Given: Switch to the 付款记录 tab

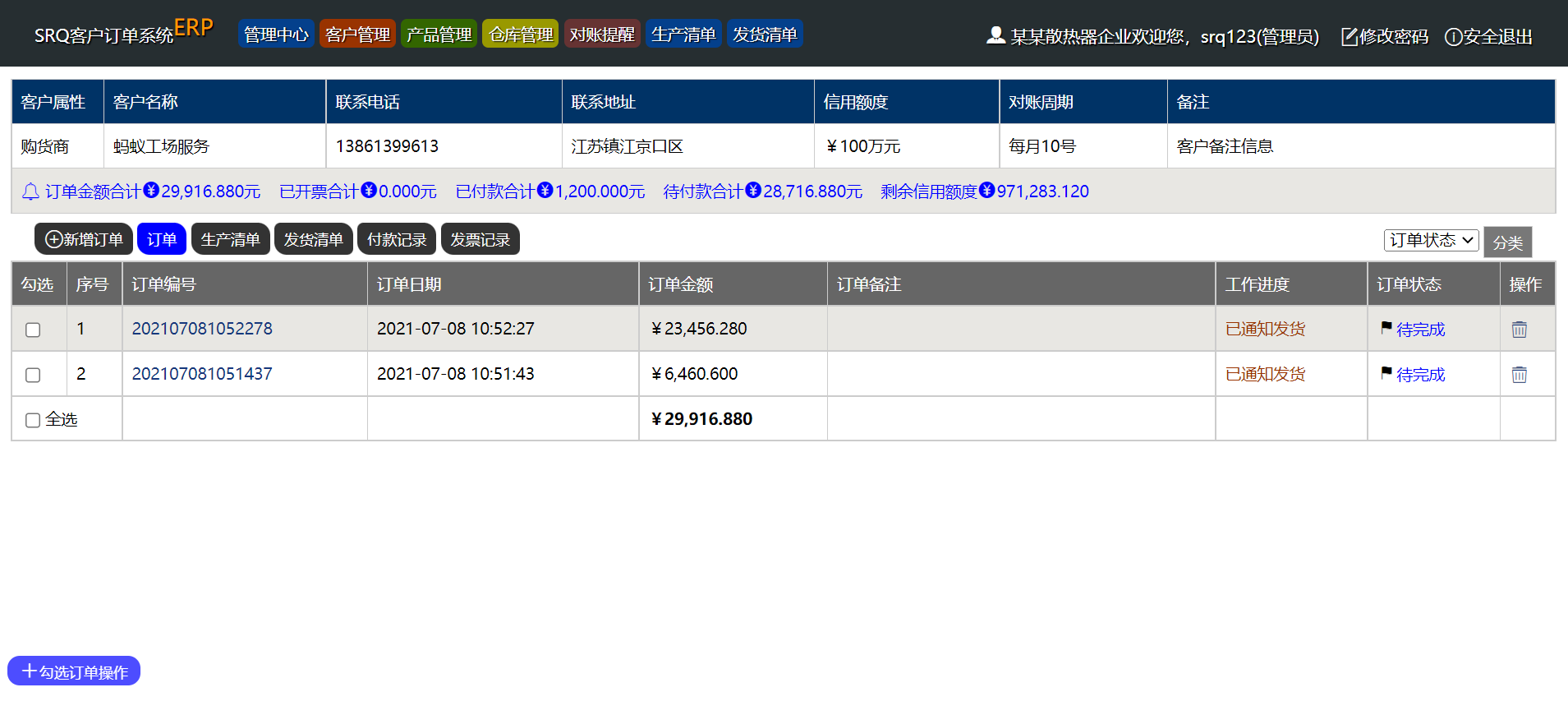Looking at the screenshot, I should [397, 239].
